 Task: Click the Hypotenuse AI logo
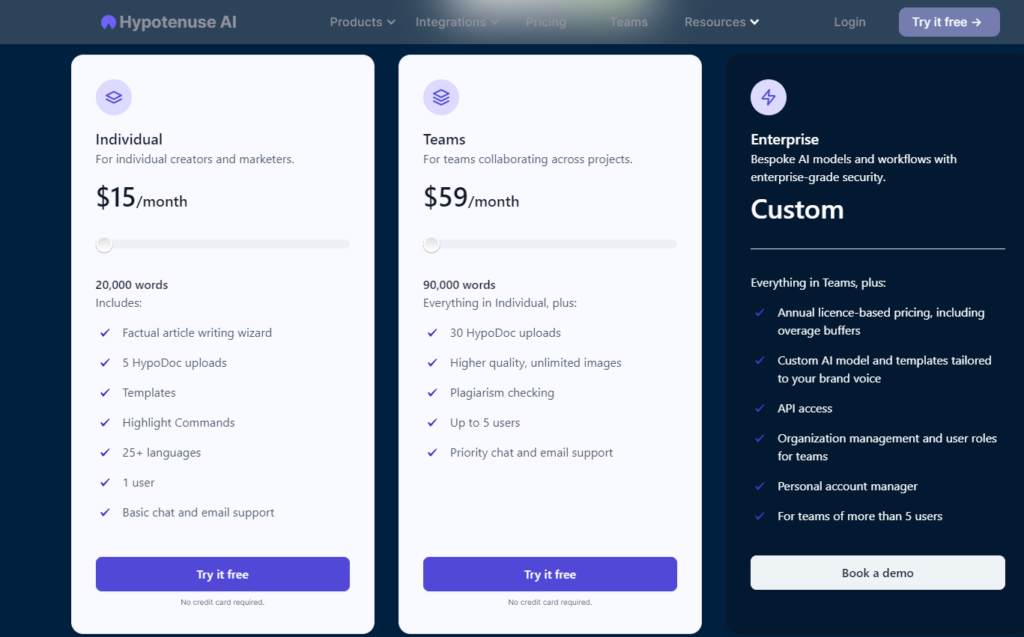click(168, 22)
